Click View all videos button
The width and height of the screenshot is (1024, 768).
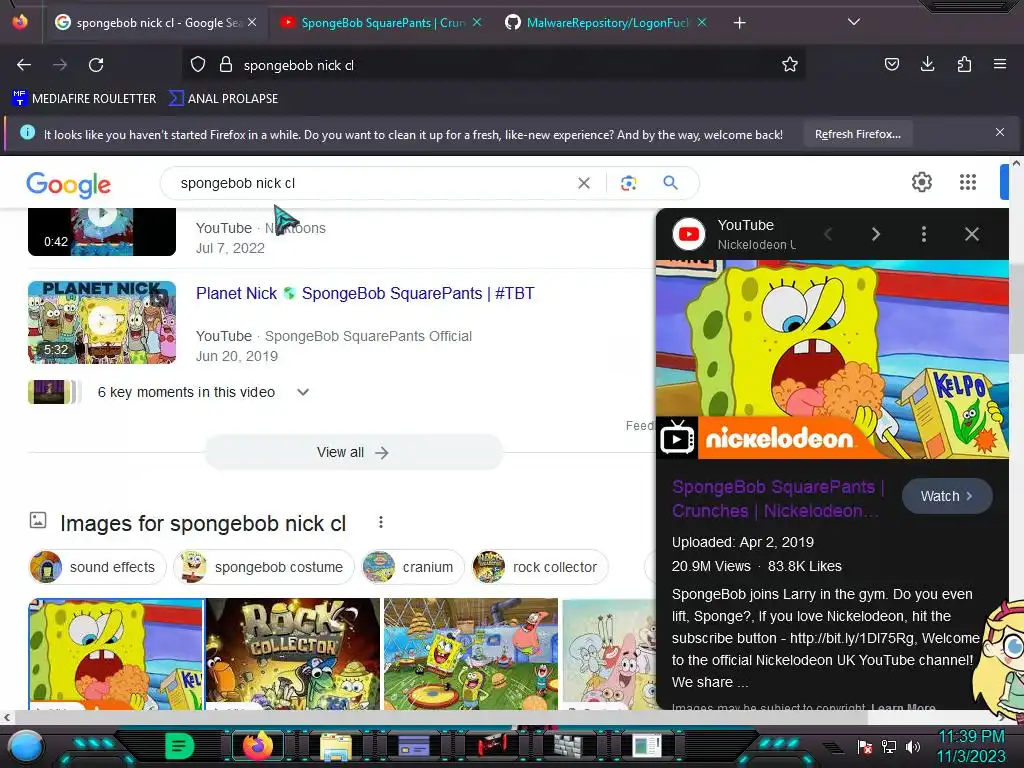click(353, 452)
